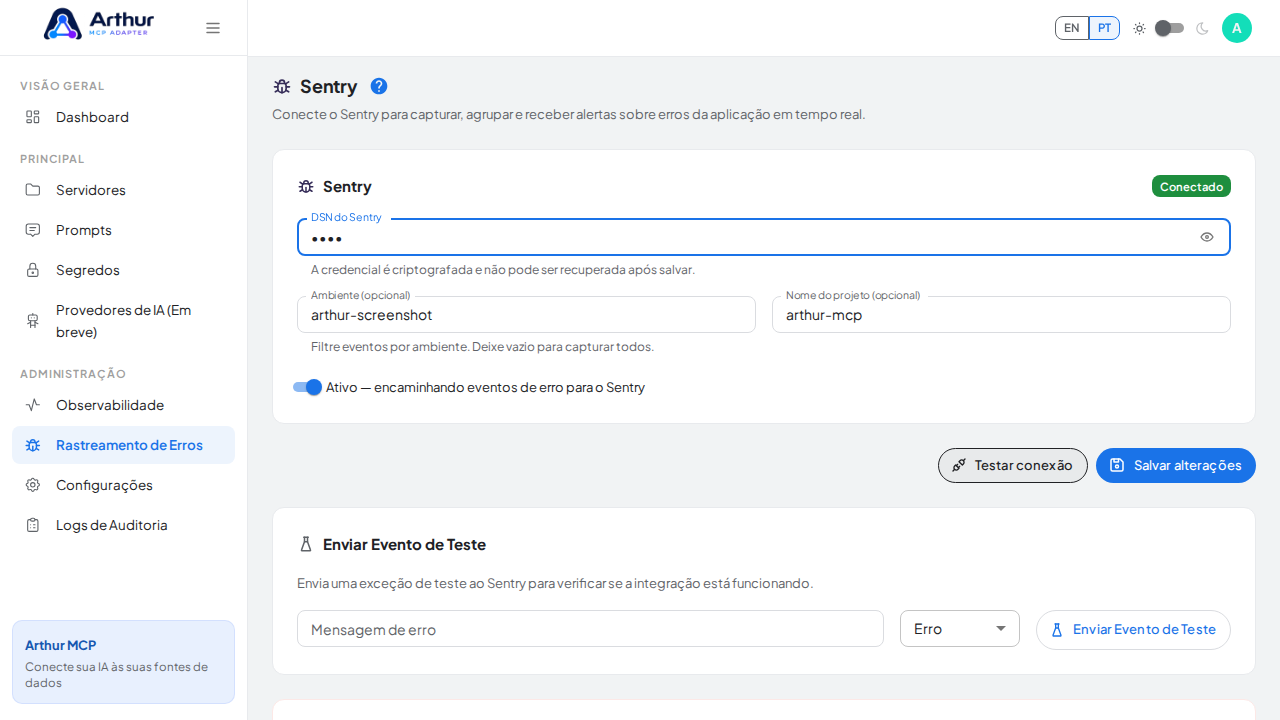This screenshot has height=720, width=1280.
Task: Click the VISÃO GERAL section label
Action: point(62,86)
